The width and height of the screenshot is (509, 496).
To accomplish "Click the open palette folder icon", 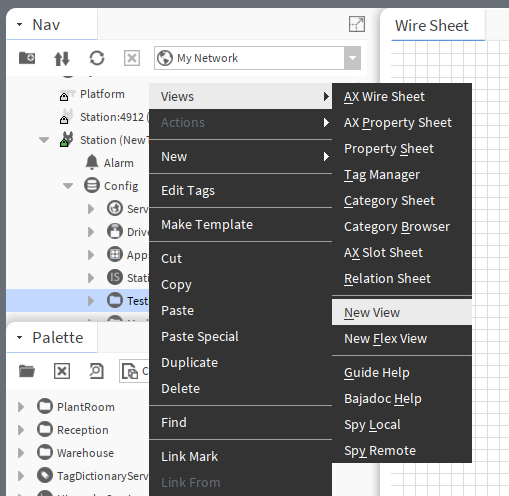I will point(27,371).
